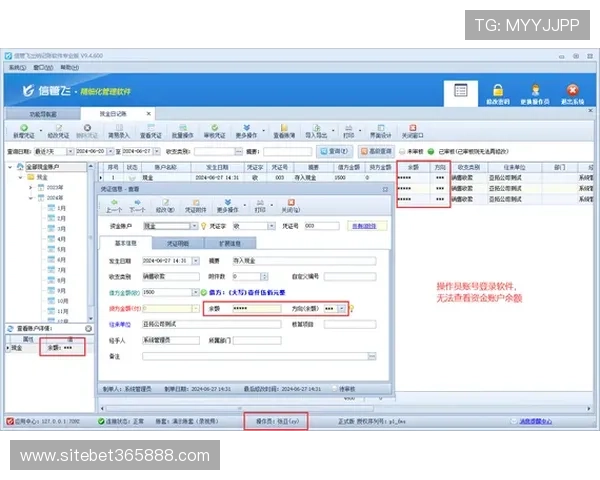600x480 pixels.
Task: Switch to the 凭证明细 tab
Action: coord(178,243)
